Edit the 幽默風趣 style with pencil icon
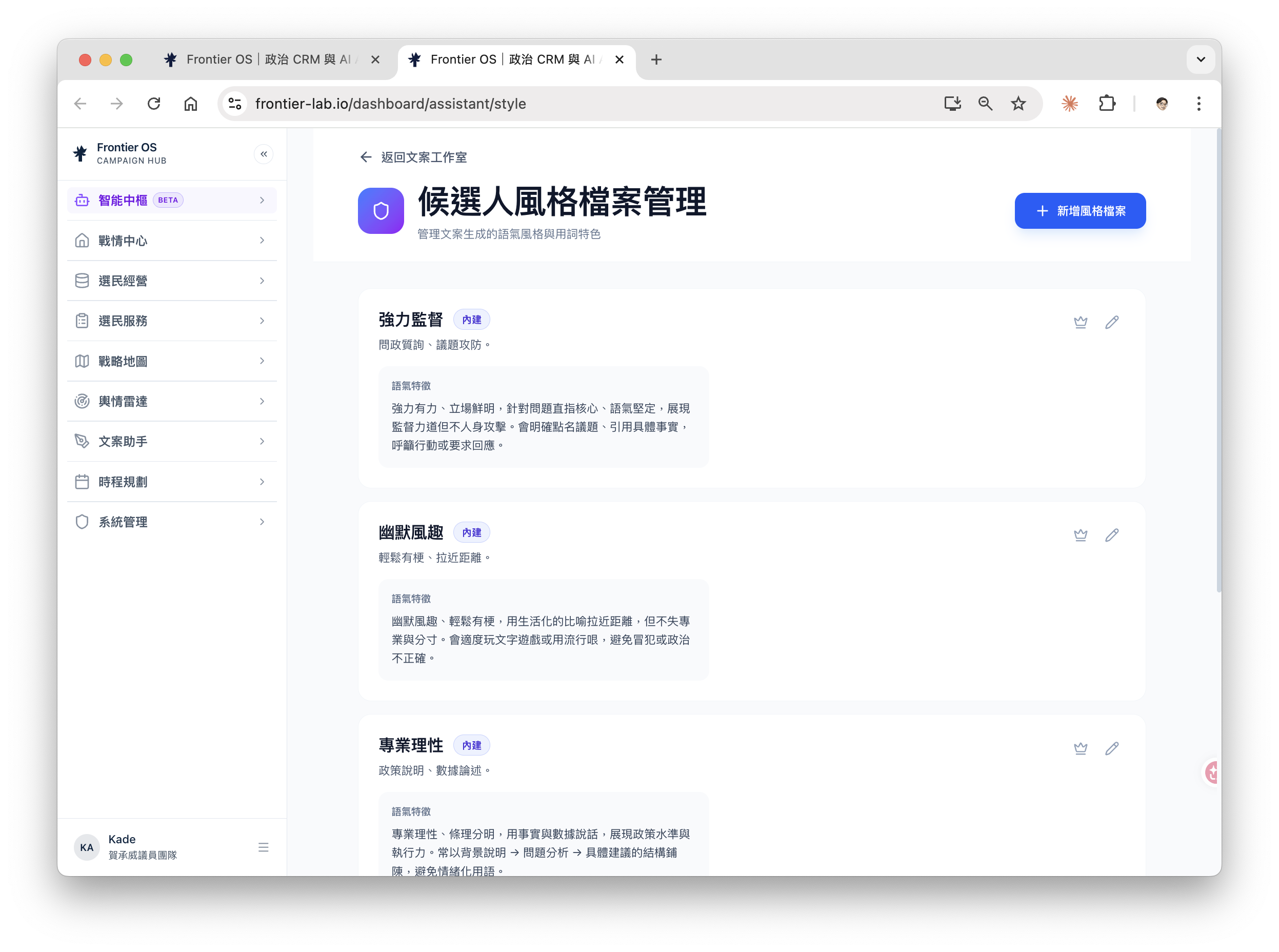Viewport: 1279px width, 952px height. [x=1111, y=535]
